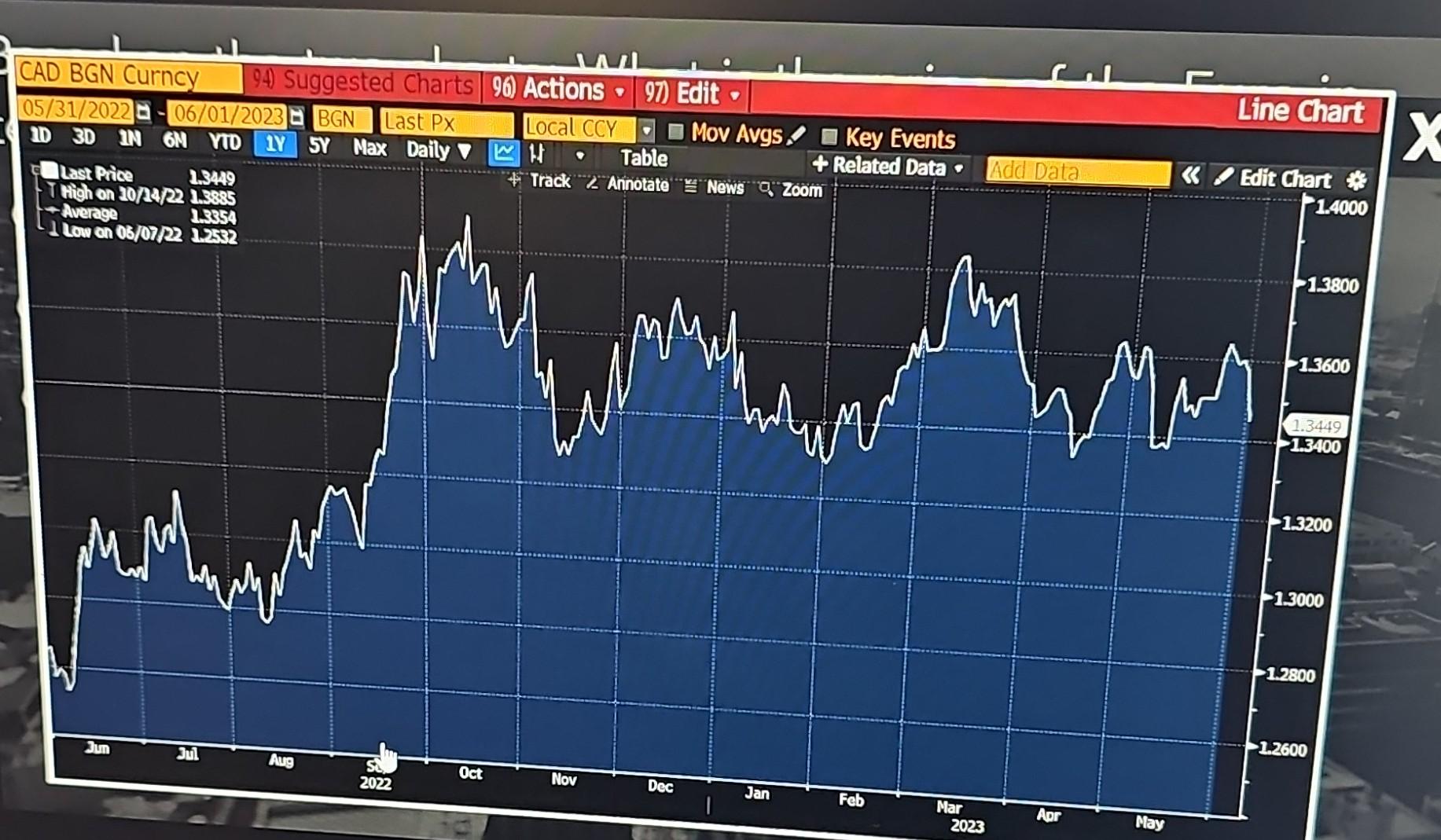
Task: Open the Daily periodicity dropdown
Action: tap(439, 149)
